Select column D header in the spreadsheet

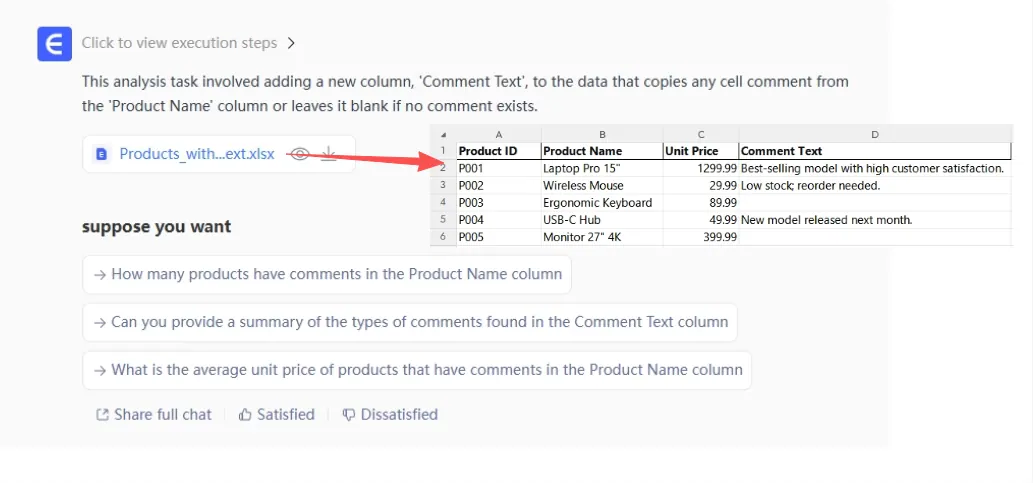875,134
